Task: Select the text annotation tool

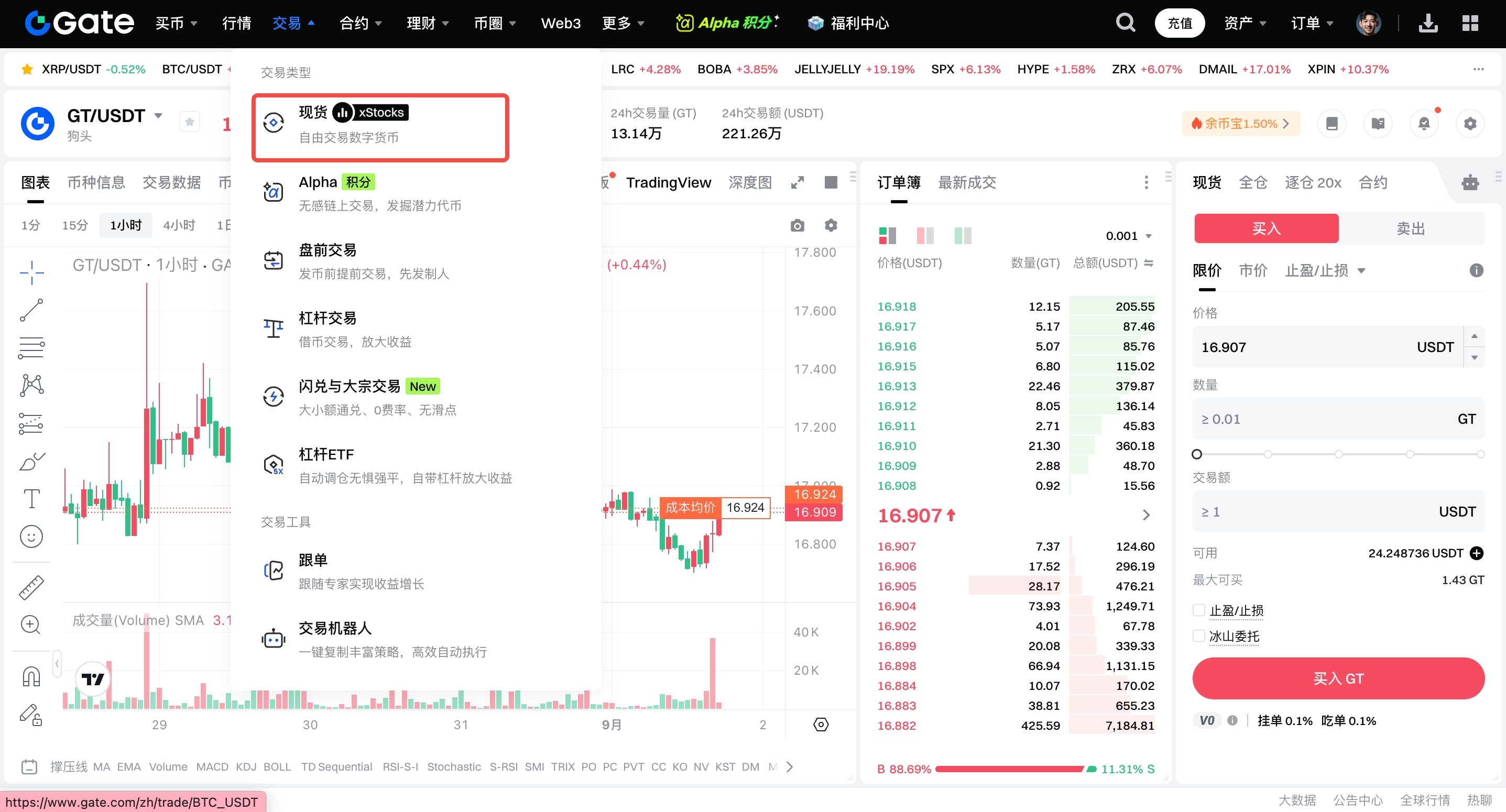Action: tap(31, 499)
